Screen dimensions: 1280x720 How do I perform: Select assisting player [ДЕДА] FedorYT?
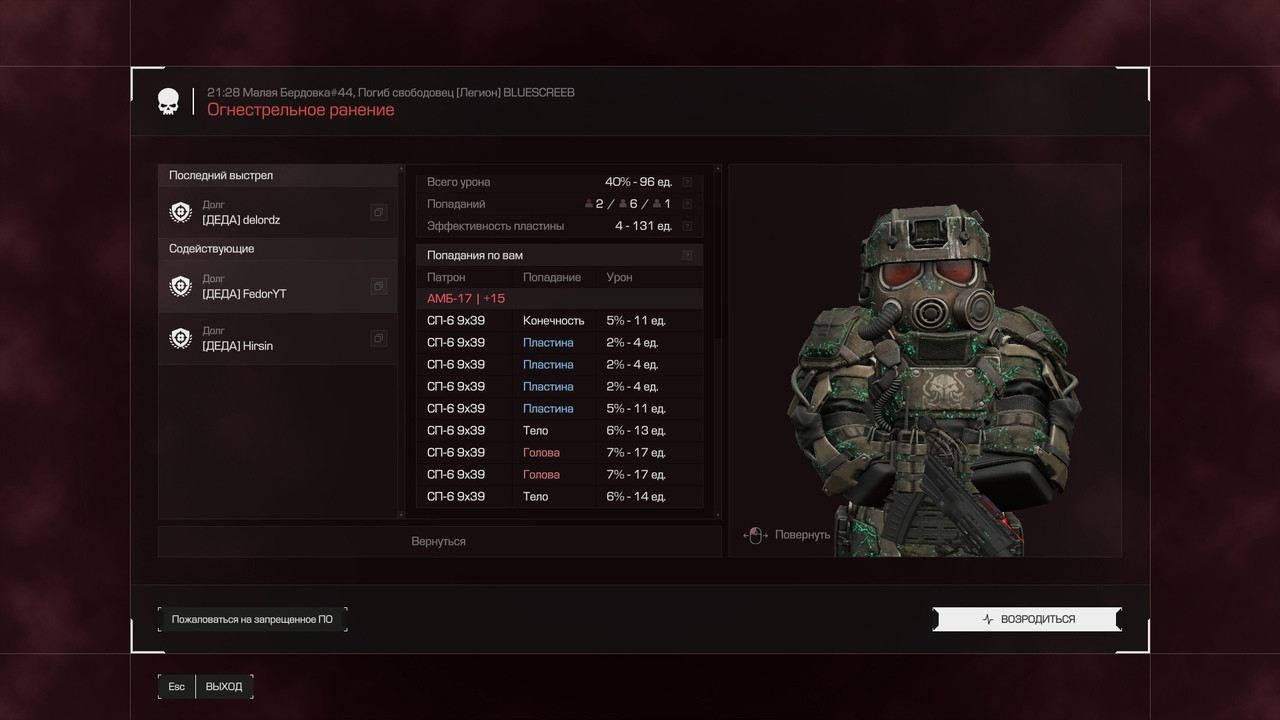278,286
